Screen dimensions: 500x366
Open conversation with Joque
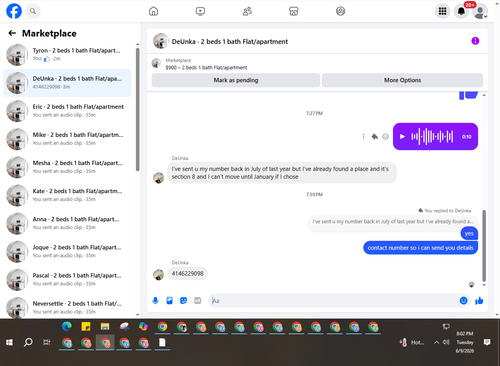coord(68,251)
